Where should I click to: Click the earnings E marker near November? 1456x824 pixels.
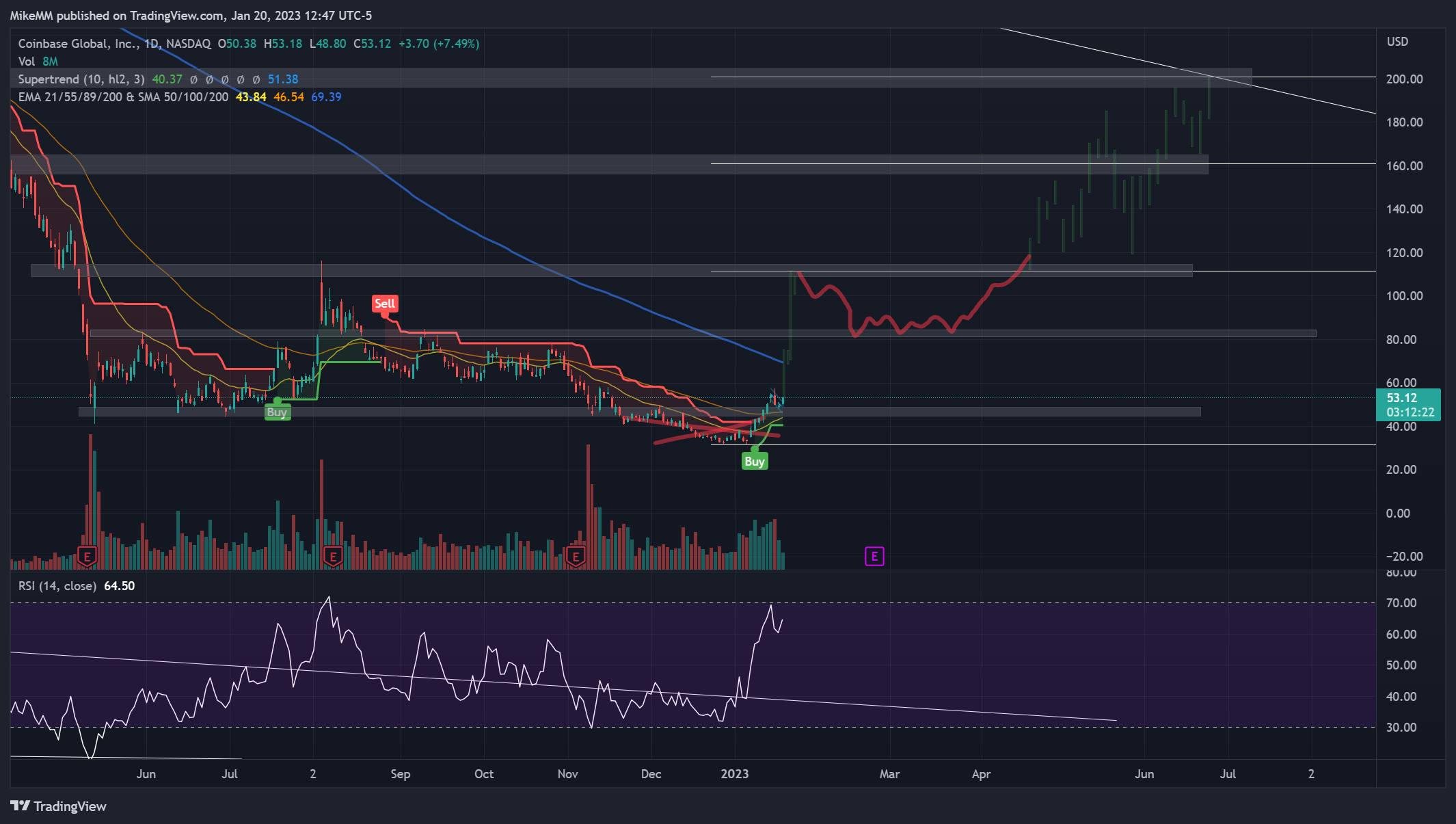pos(576,557)
